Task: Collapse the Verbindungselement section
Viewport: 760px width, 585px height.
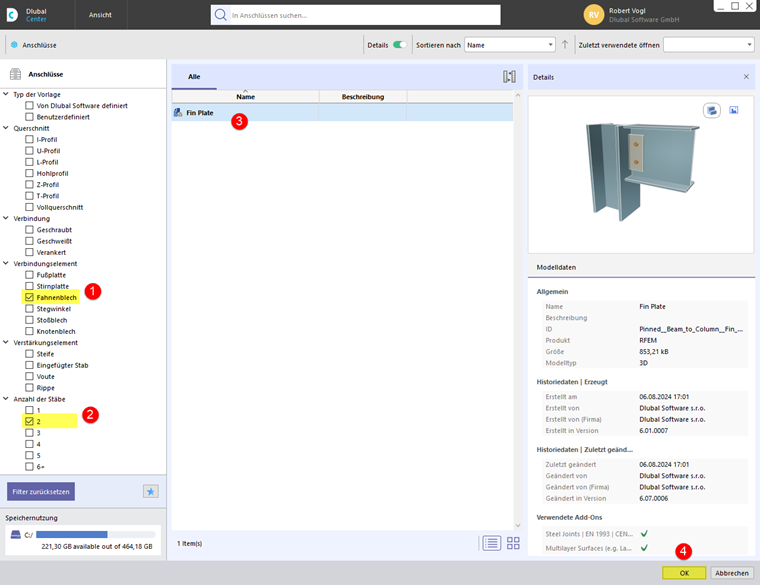Action: point(6,263)
